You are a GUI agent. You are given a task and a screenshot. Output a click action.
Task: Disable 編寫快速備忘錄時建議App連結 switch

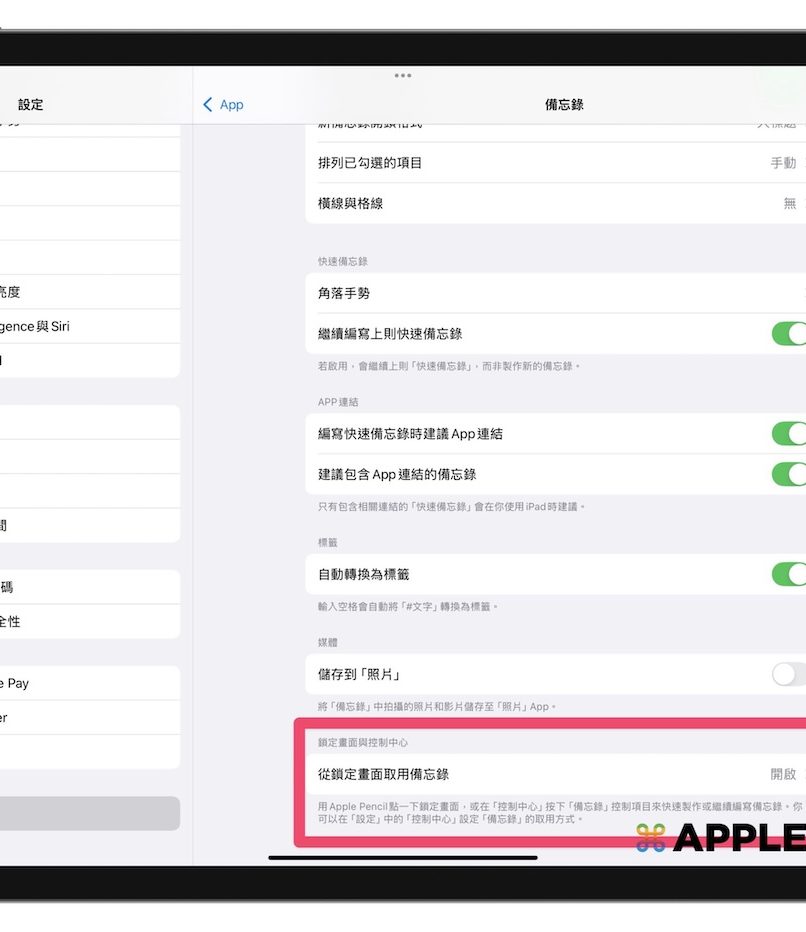tap(788, 434)
